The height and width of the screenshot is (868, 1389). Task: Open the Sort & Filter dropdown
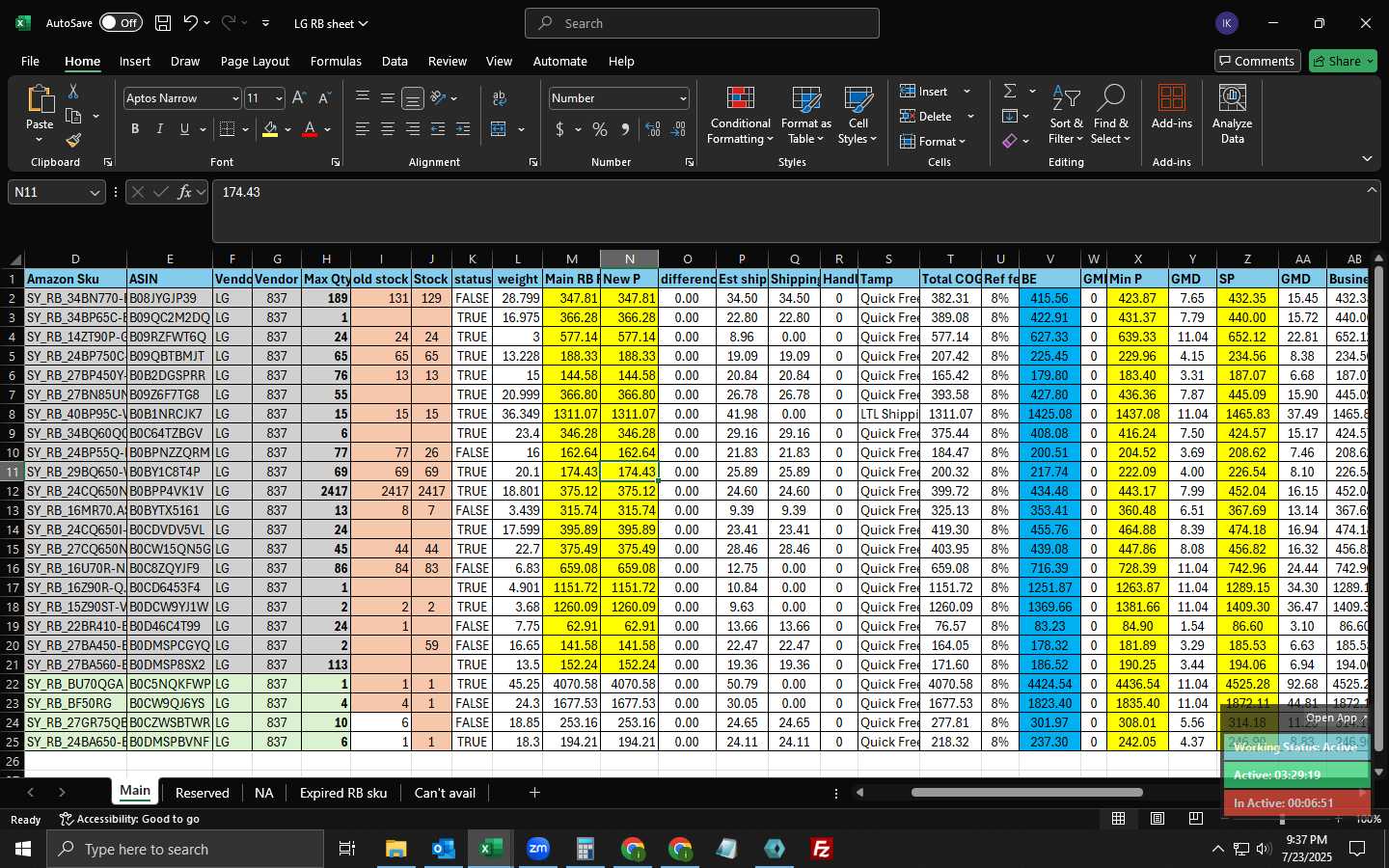coord(1066,116)
